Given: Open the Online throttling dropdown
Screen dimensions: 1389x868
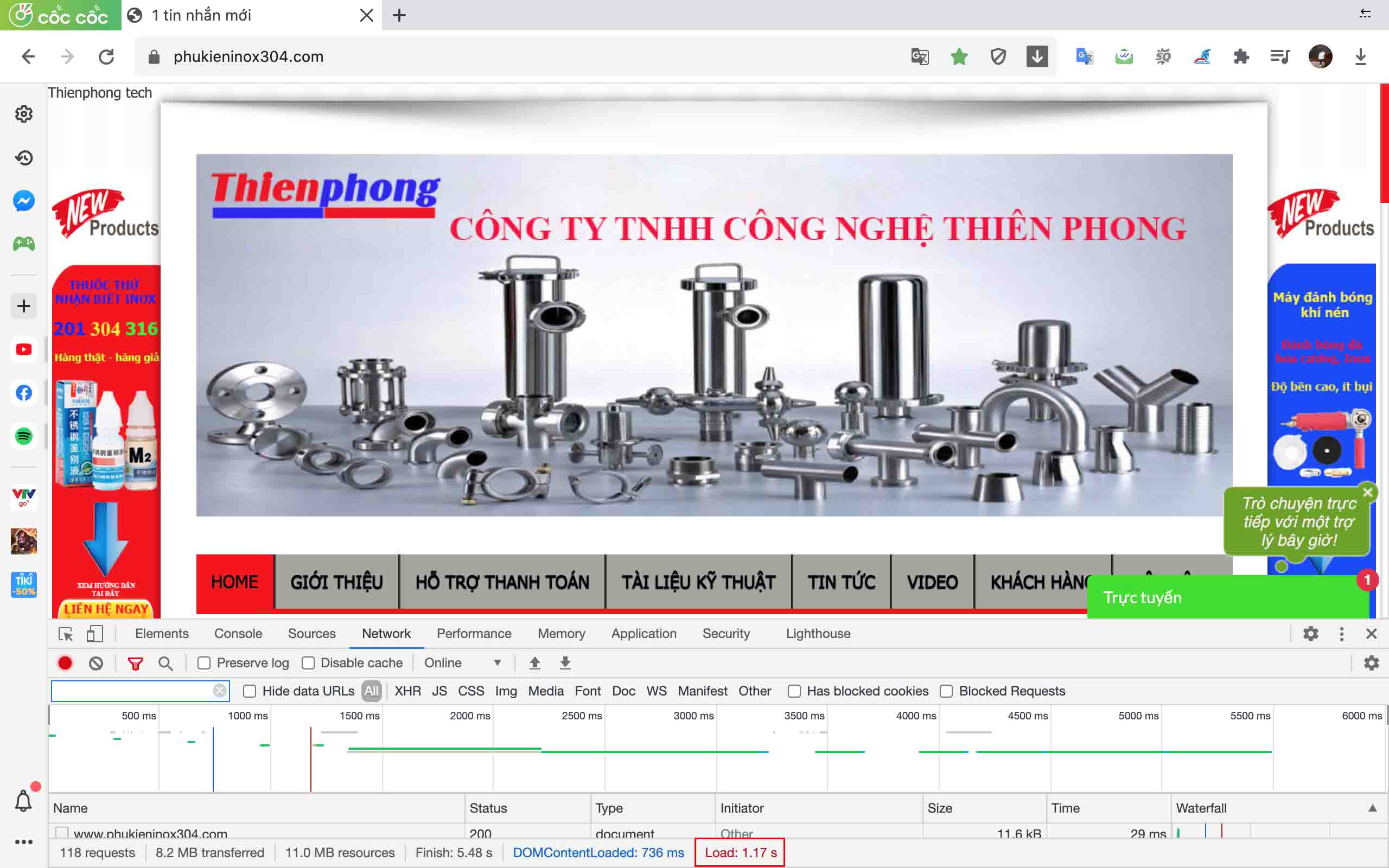Looking at the screenshot, I should point(463,663).
